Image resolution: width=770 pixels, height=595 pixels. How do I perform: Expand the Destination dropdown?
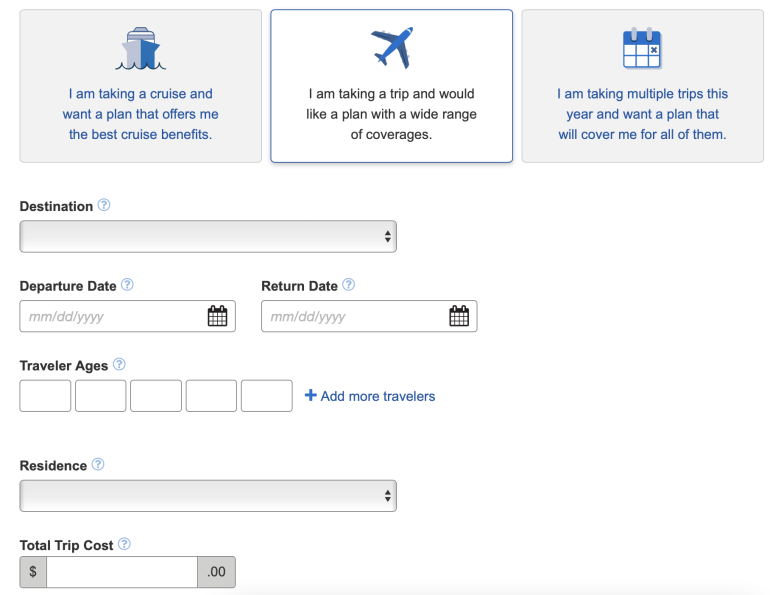pos(208,236)
